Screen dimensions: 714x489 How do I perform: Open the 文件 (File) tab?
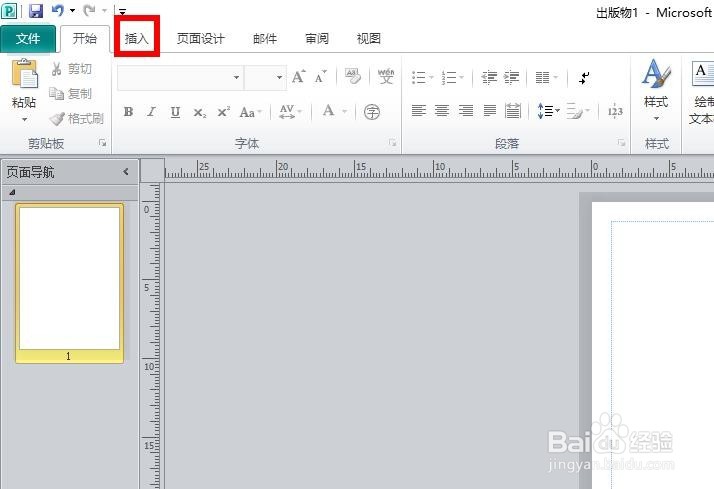pyautogui.click(x=28, y=39)
